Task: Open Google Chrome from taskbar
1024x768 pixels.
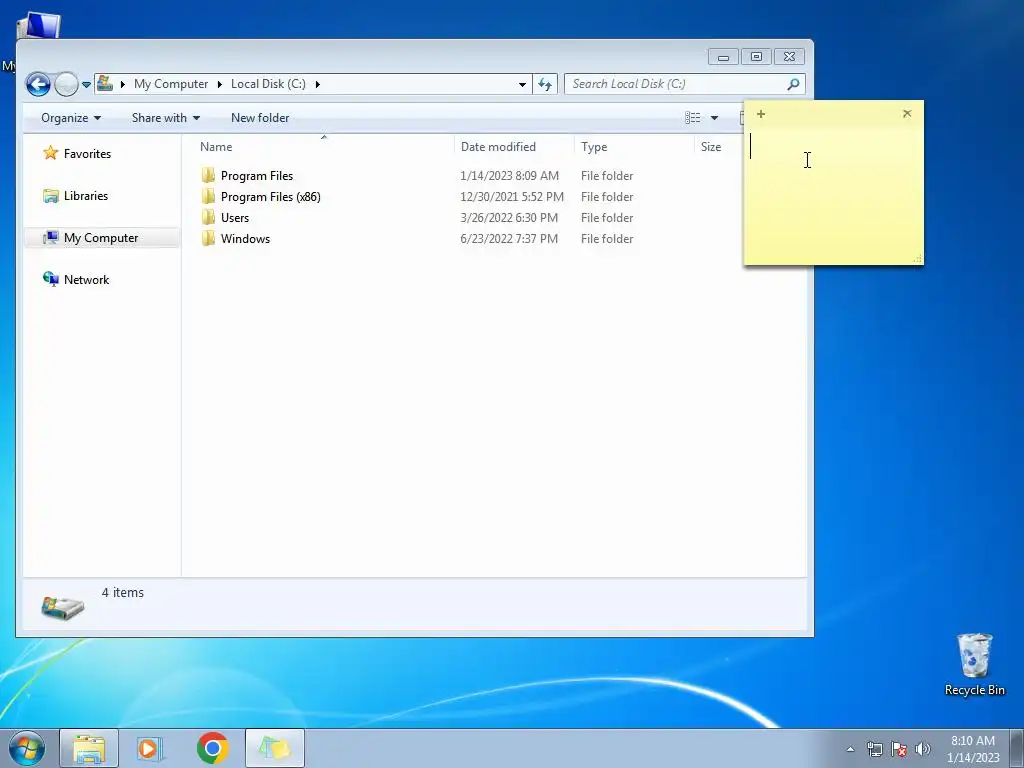Action: click(x=212, y=748)
